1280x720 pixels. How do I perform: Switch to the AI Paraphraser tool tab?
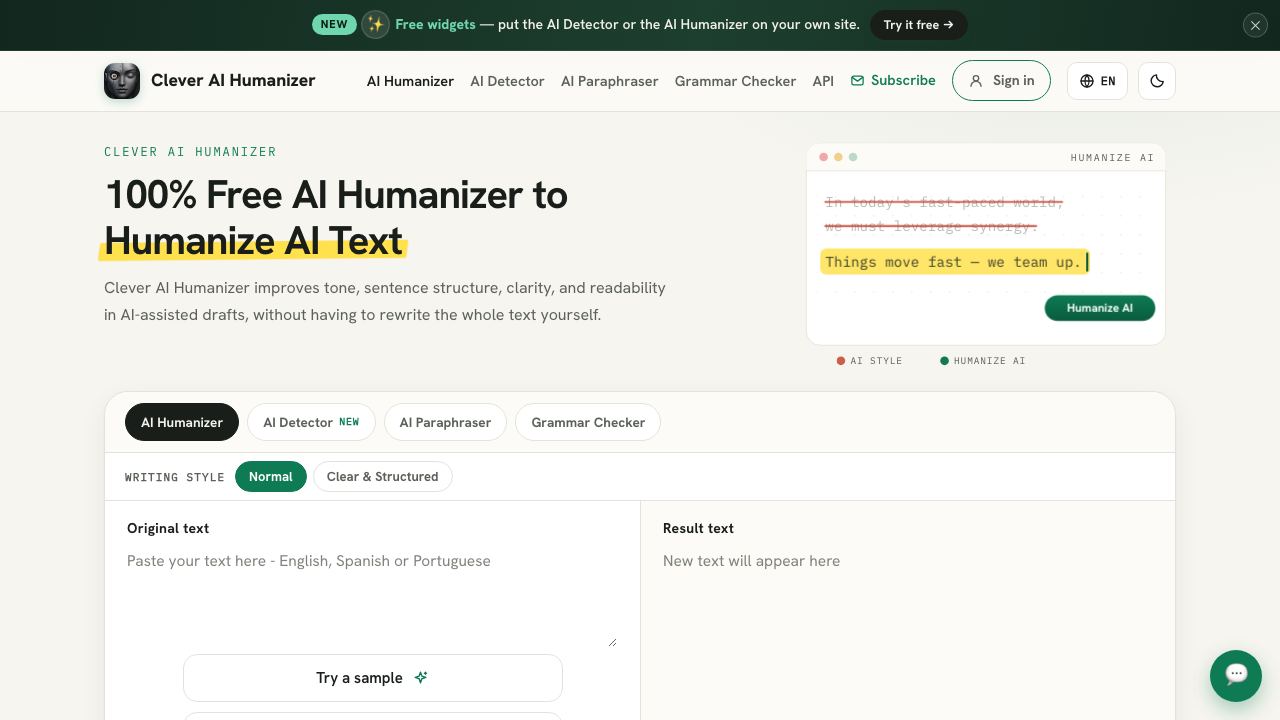(x=445, y=422)
